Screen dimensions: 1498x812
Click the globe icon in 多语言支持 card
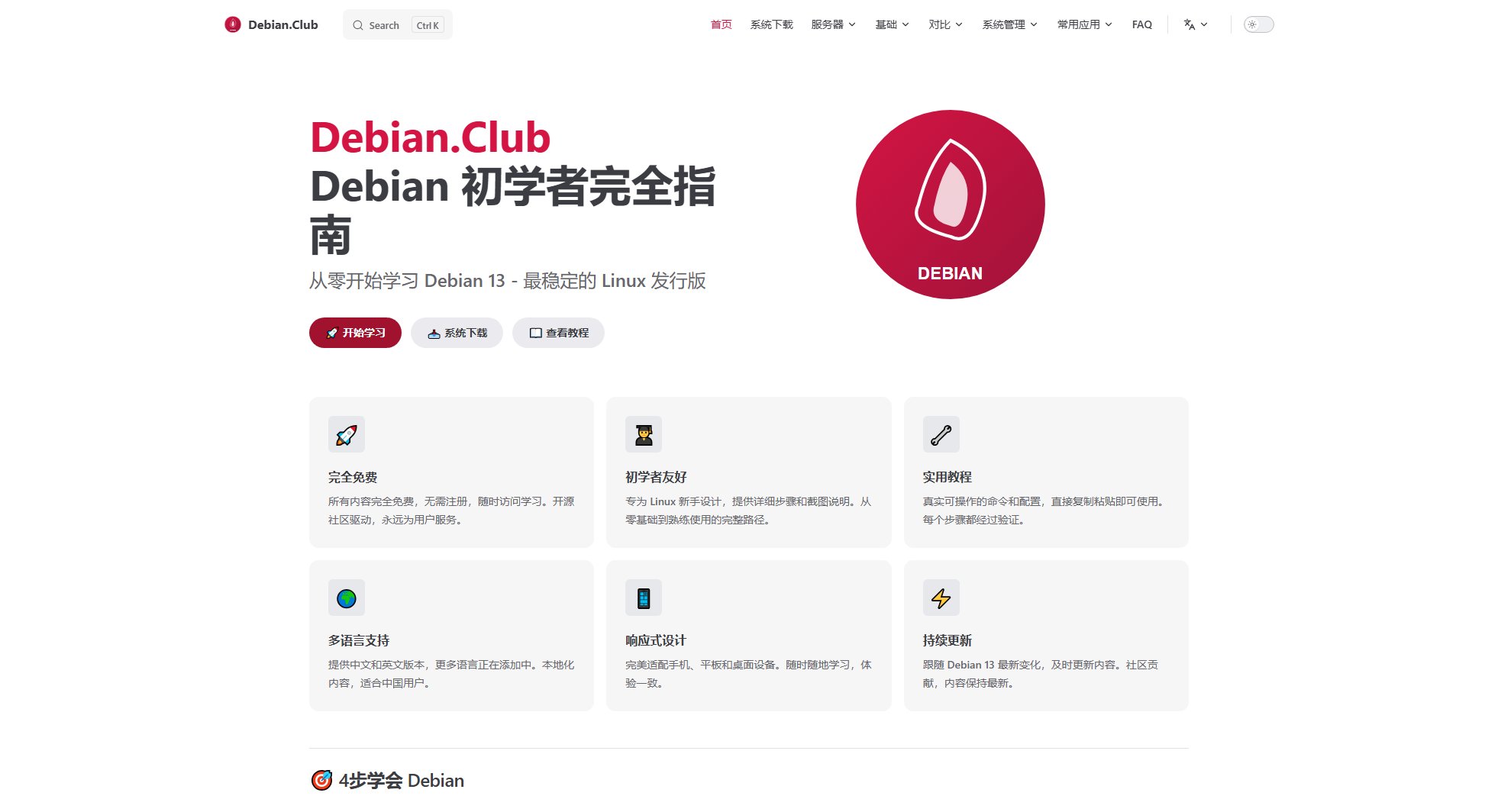click(347, 598)
